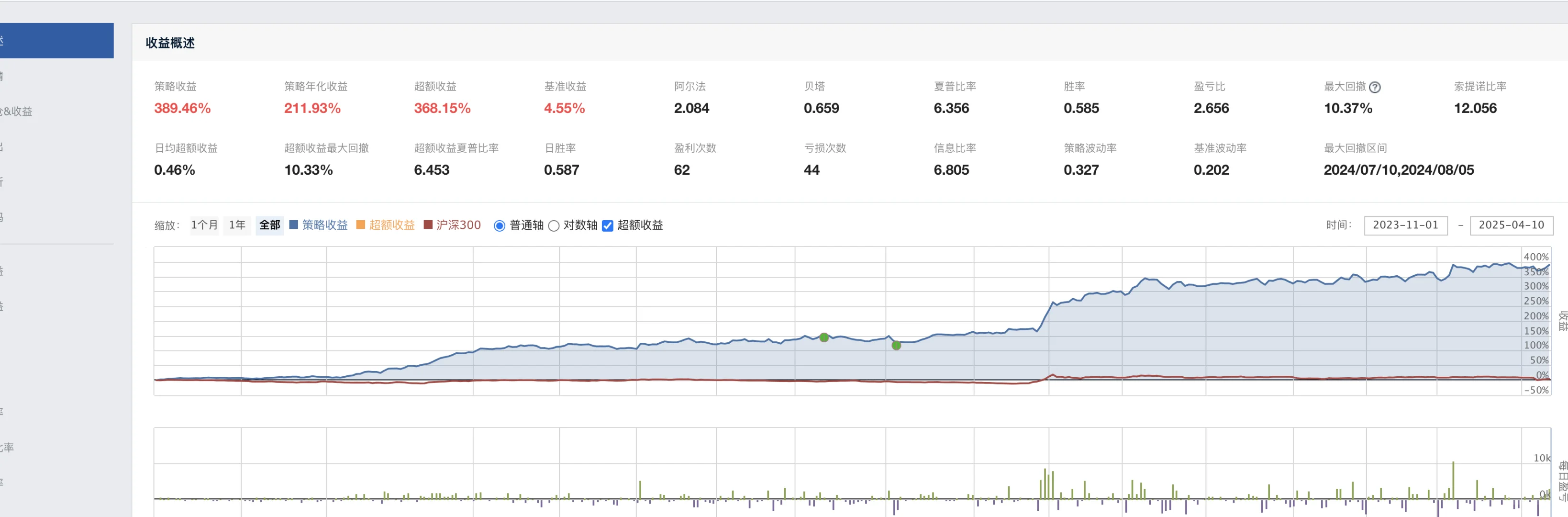Click the 最大回撤 help question-mark icon
The image size is (1568, 517).
click(1374, 87)
